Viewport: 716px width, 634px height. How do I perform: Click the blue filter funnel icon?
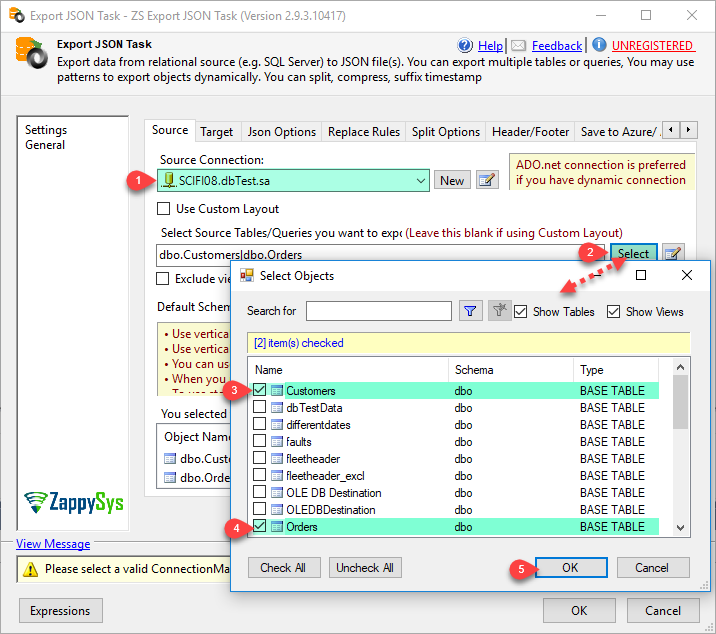pos(470,311)
